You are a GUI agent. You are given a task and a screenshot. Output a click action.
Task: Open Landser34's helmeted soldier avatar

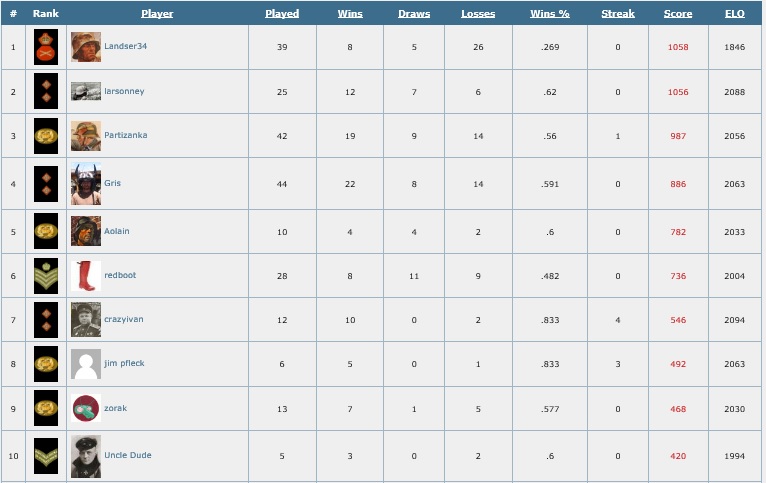click(86, 47)
